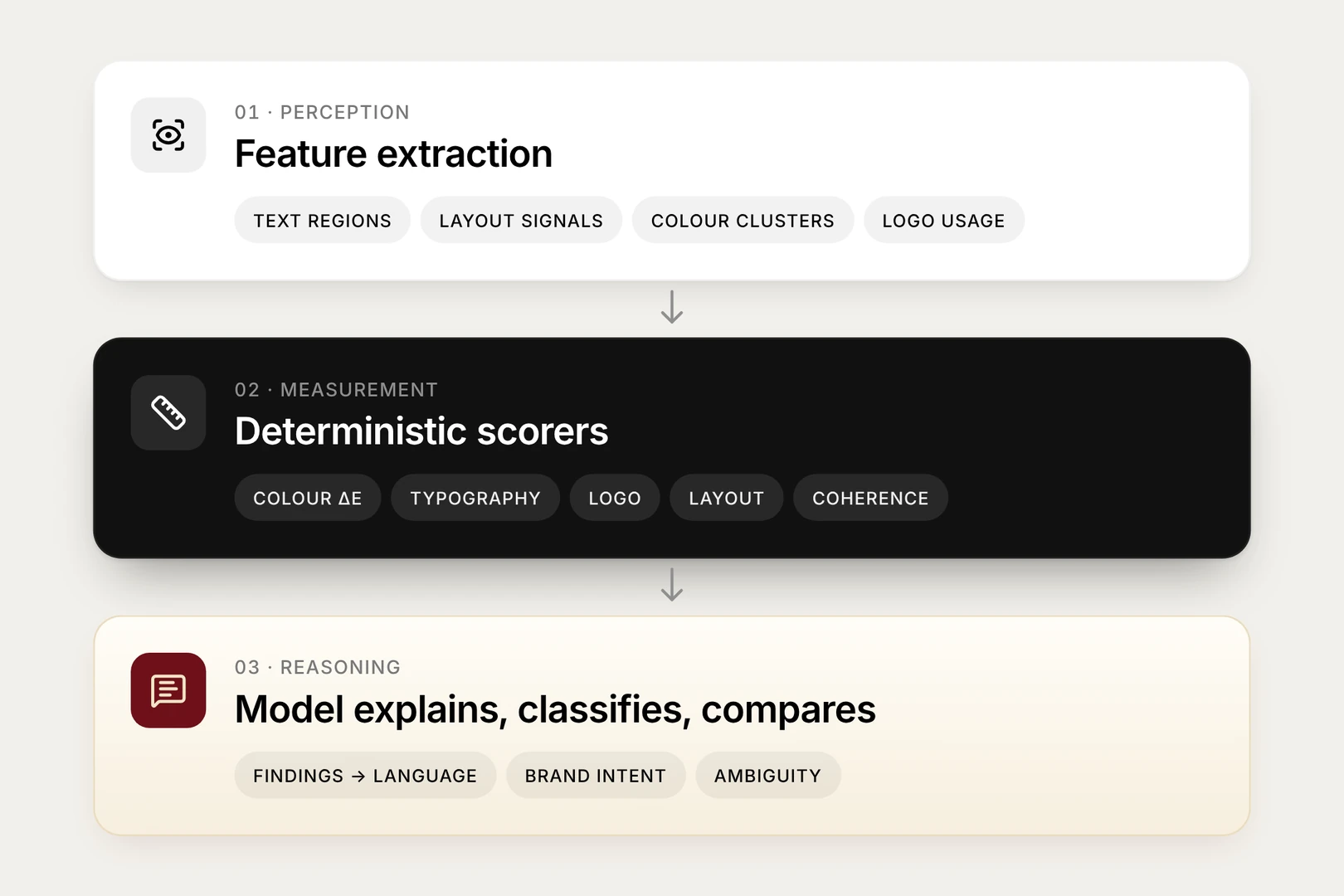Click the 03 · REASONING label
The height and width of the screenshot is (896, 1344).
click(x=318, y=667)
